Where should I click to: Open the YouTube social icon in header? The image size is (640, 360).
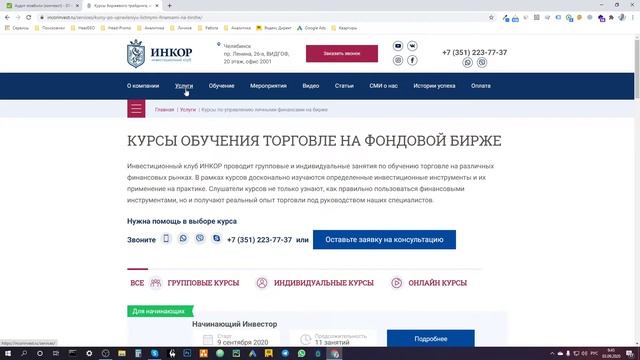click(x=398, y=46)
